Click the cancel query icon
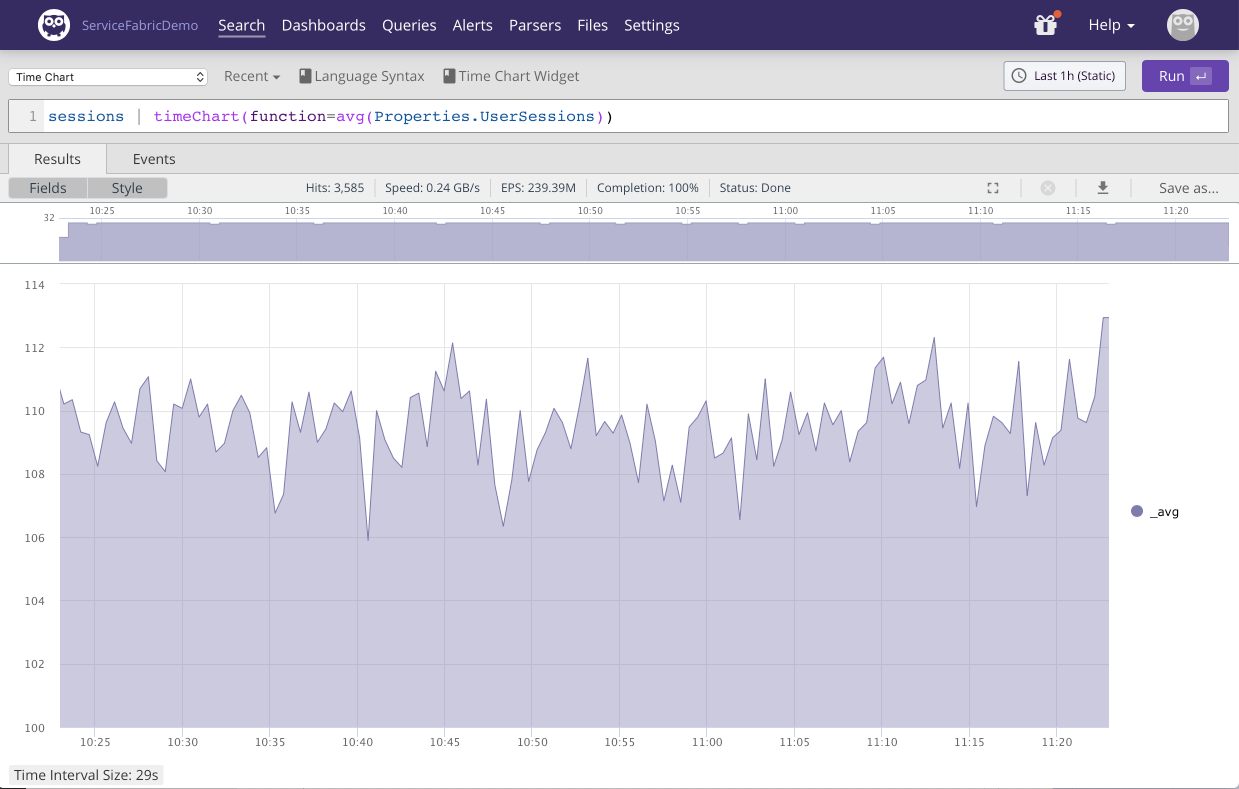1239x789 pixels. pyautogui.click(x=1048, y=188)
